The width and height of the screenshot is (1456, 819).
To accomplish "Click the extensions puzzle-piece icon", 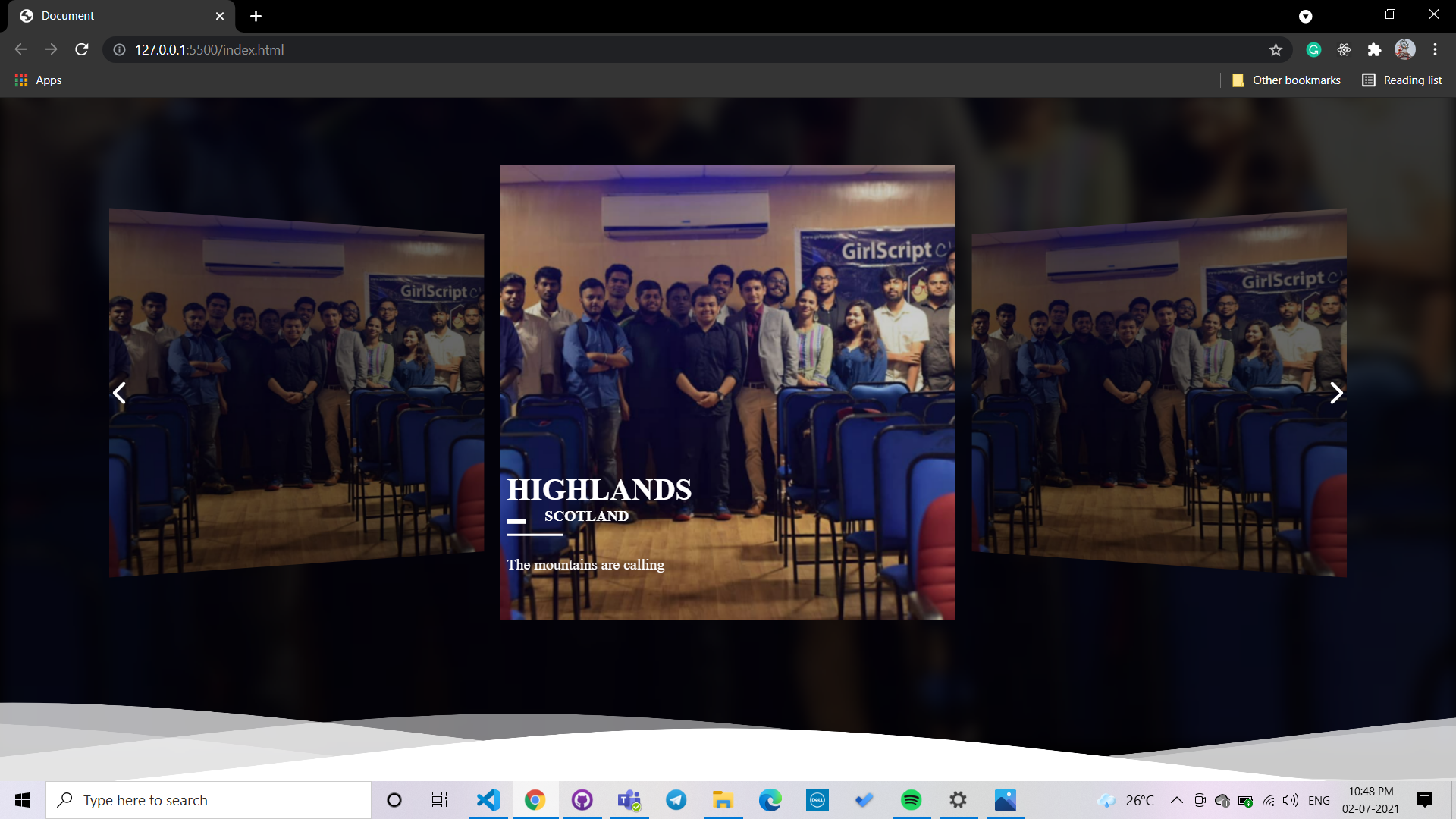I will 1375,49.
